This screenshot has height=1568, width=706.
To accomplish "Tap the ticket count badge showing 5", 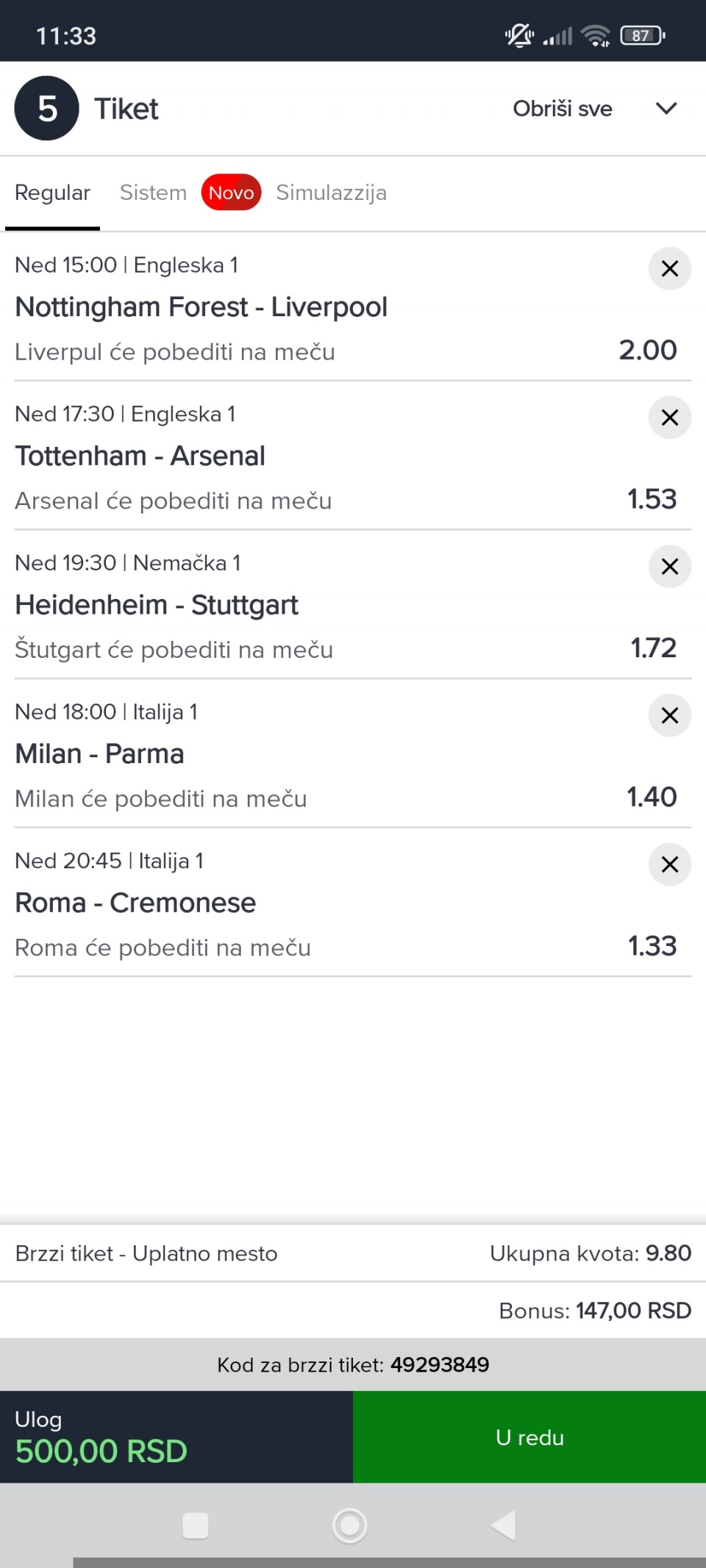I will click(47, 109).
